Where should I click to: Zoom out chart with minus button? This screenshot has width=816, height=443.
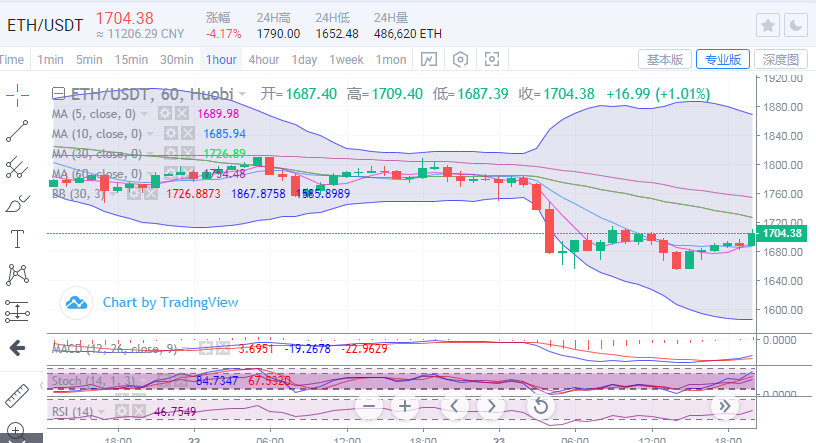369,406
